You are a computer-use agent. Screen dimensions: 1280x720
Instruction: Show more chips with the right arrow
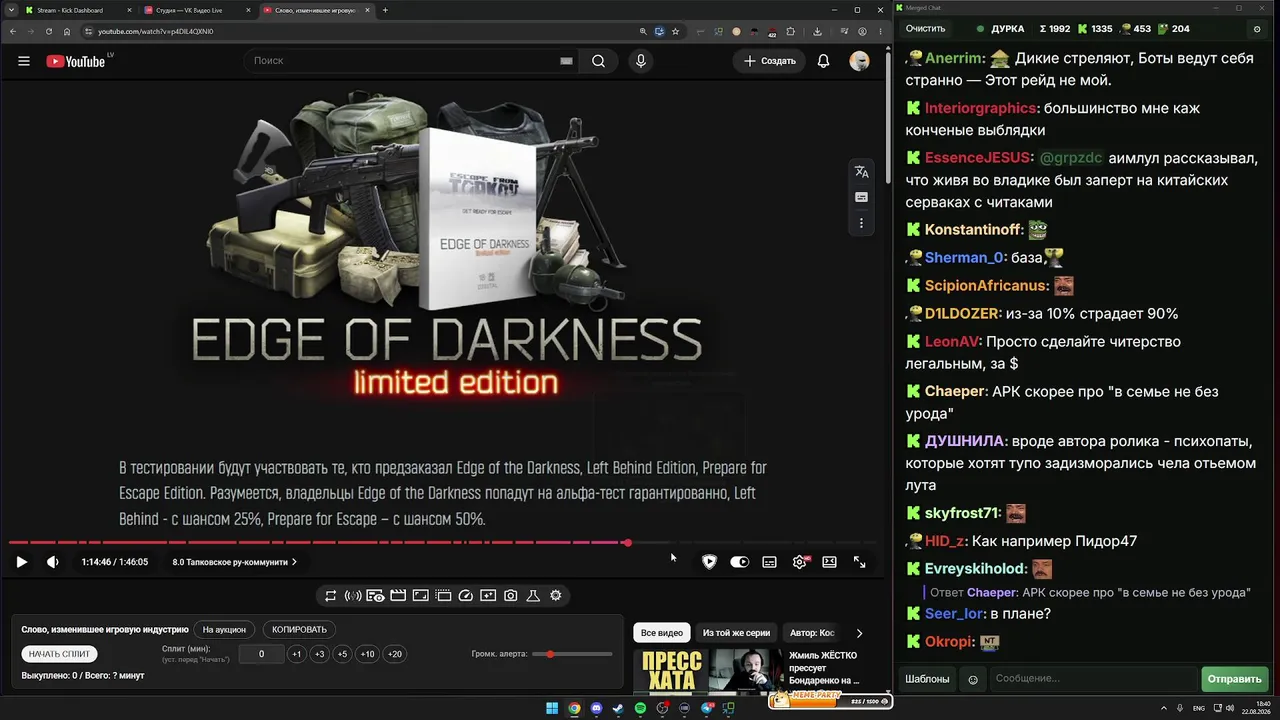coord(859,633)
